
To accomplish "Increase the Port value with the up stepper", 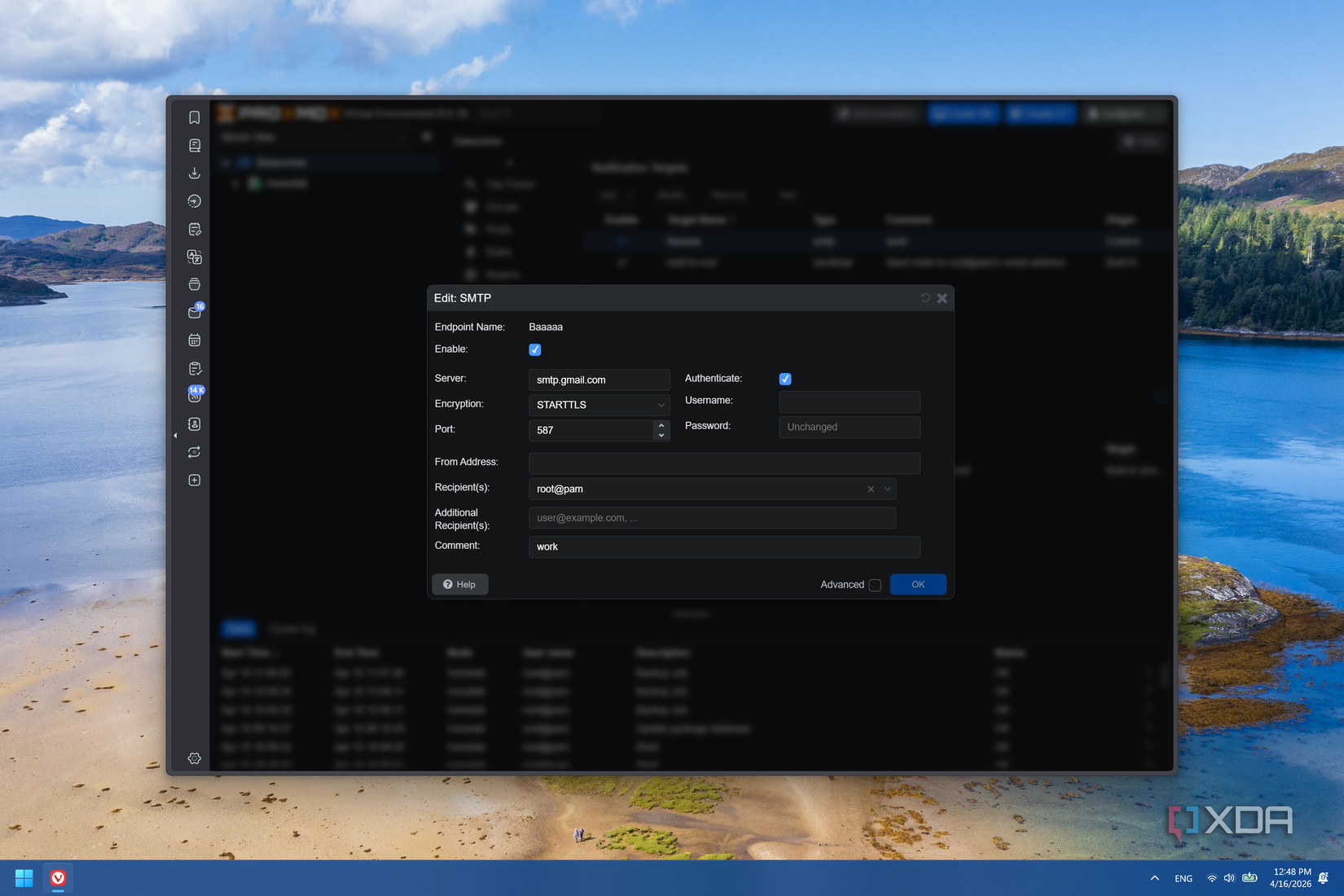I will tap(660, 426).
